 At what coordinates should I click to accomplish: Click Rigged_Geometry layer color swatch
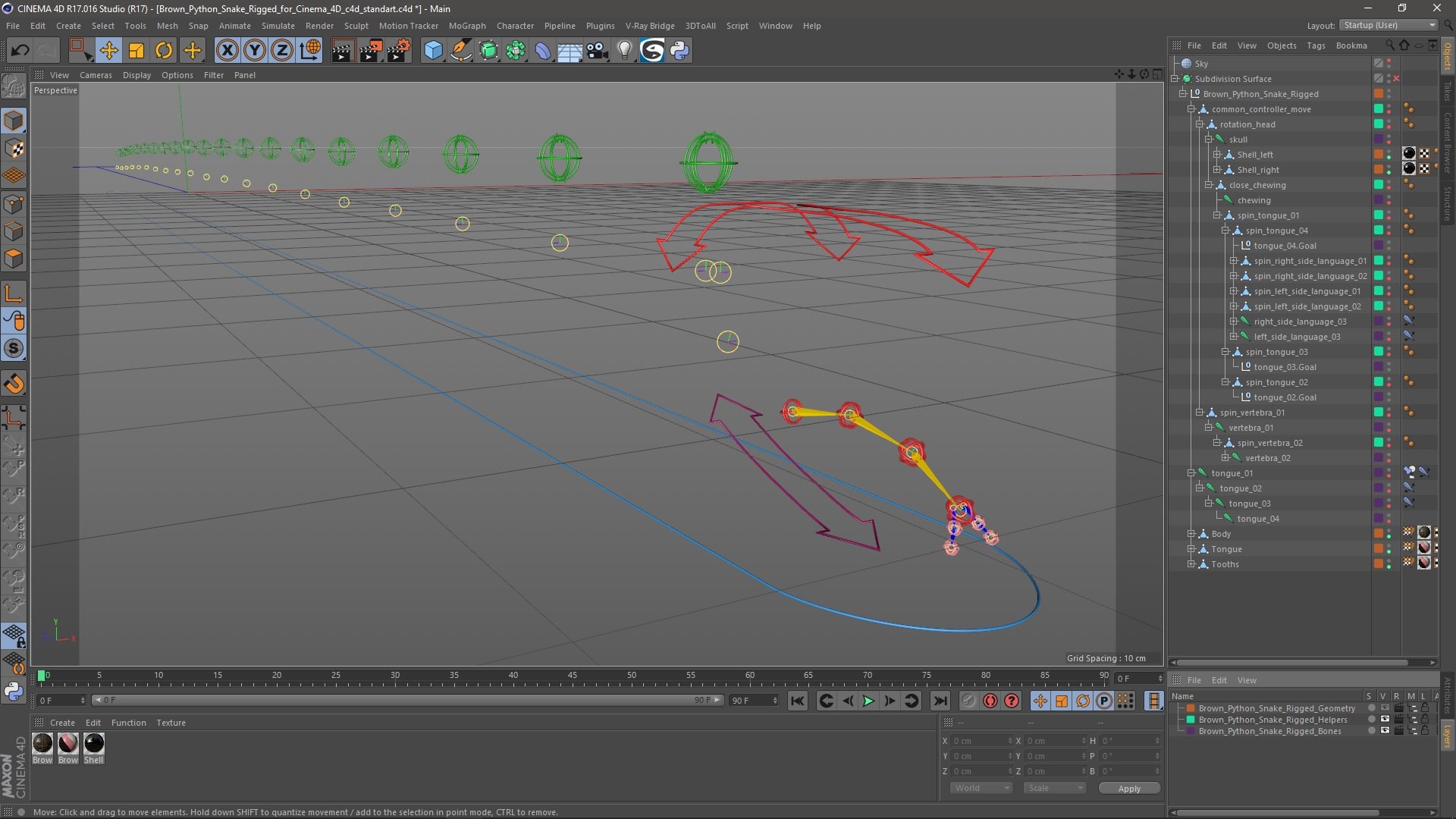tap(1191, 708)
